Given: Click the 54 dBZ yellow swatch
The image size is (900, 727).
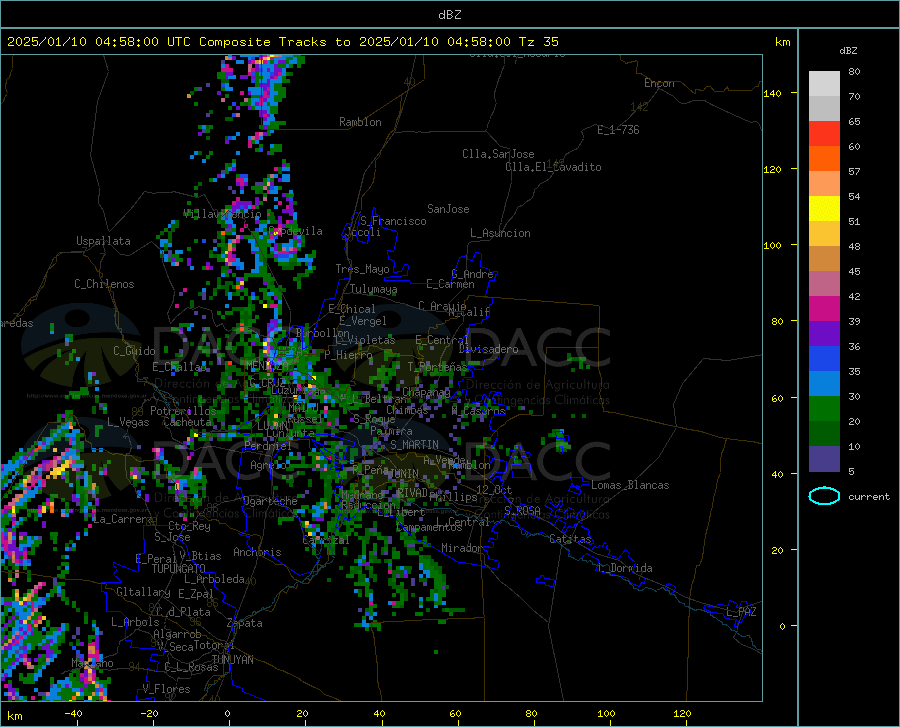Looking at the screenshot, I should pos(824,208).
